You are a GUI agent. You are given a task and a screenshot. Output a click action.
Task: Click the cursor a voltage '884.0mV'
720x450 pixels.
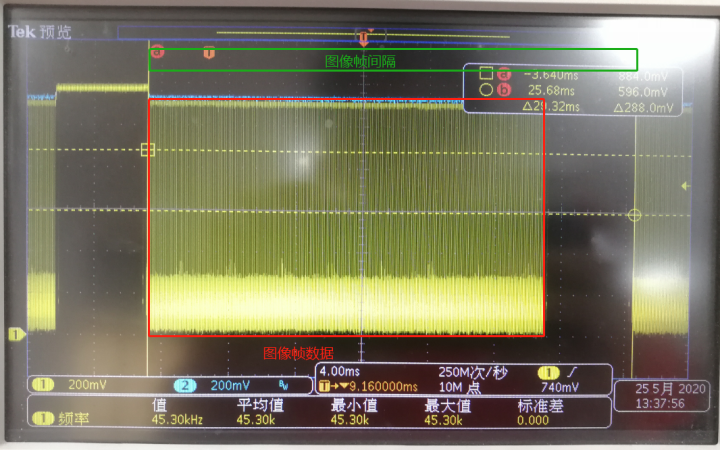pyautogui.click(x=643, y=76)
